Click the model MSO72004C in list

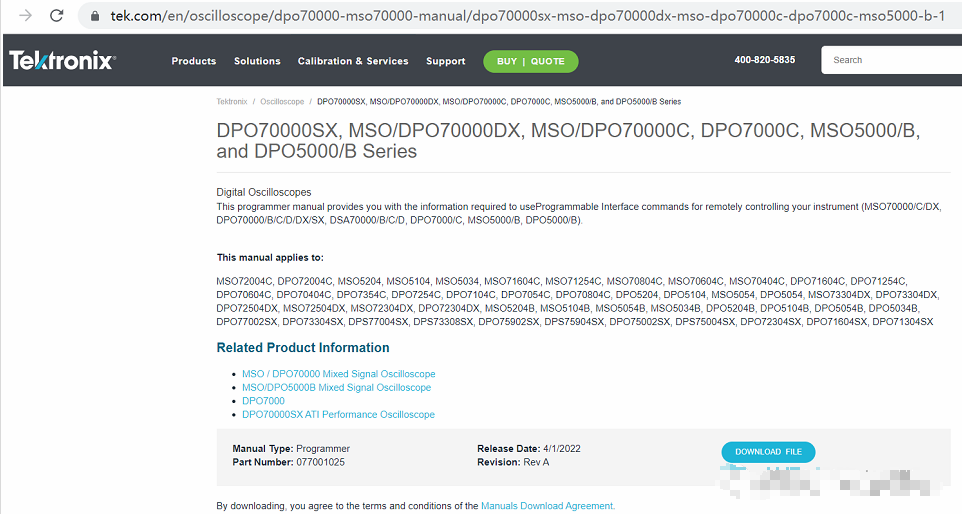(244, 282)
